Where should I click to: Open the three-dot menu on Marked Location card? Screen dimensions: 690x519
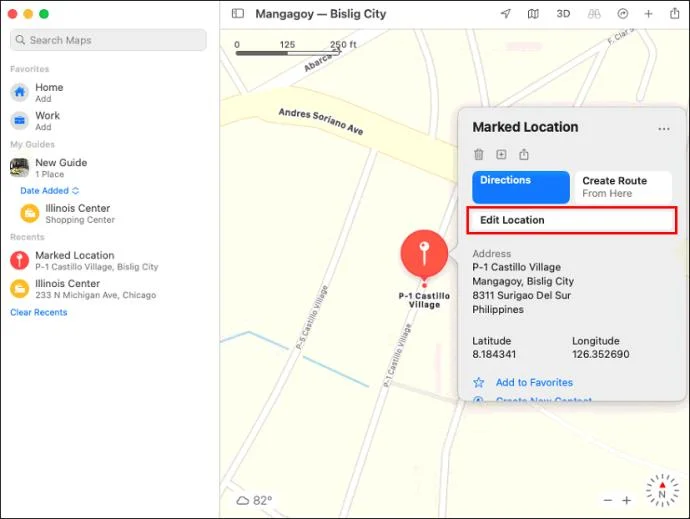(664, 129)
